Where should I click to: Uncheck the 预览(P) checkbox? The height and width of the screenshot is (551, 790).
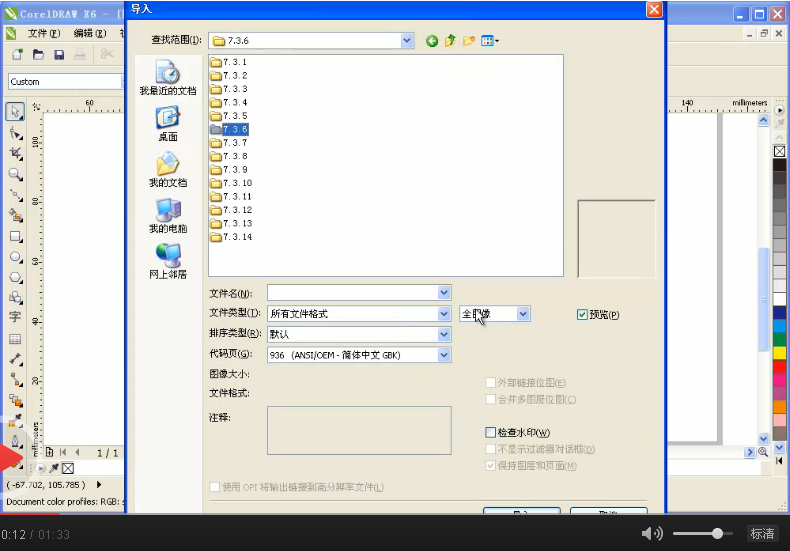tap(582, 315)
